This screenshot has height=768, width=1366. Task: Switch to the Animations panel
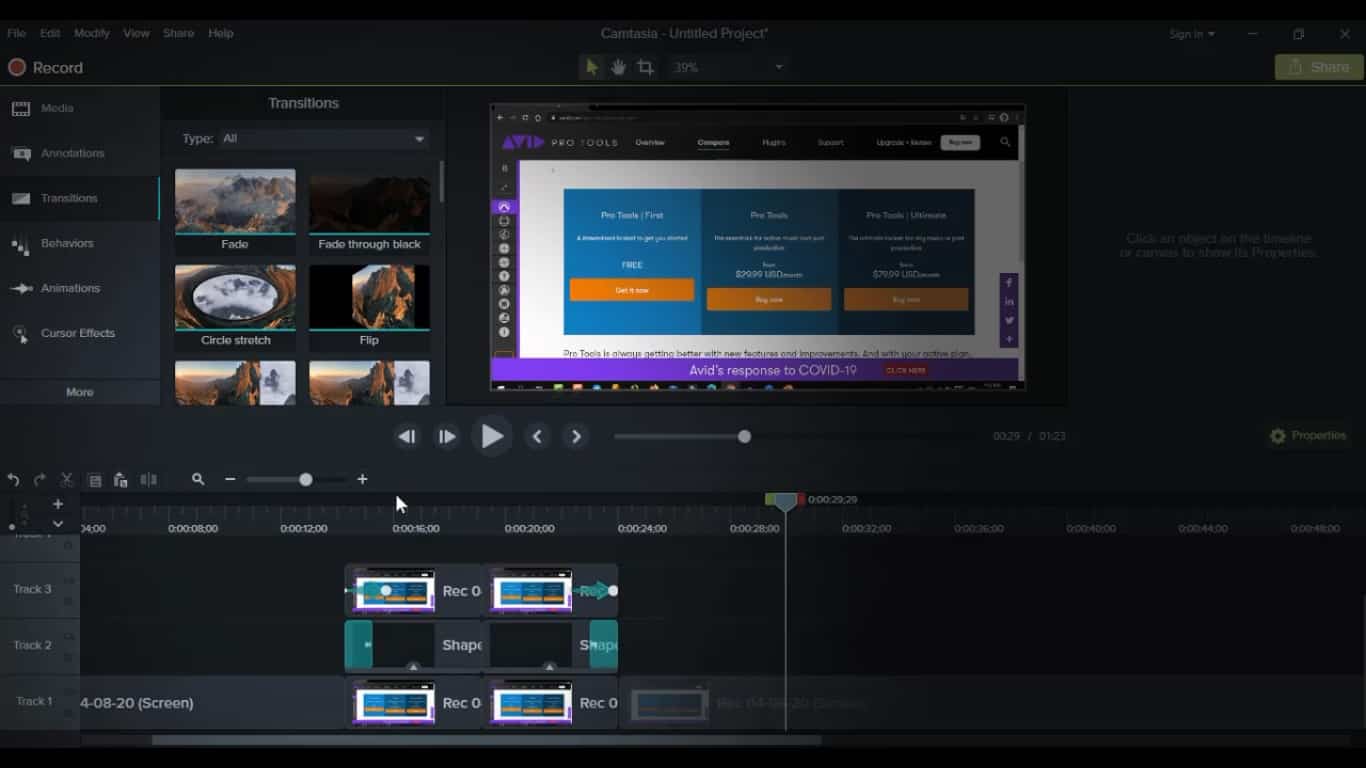click(x=72, y=288)
